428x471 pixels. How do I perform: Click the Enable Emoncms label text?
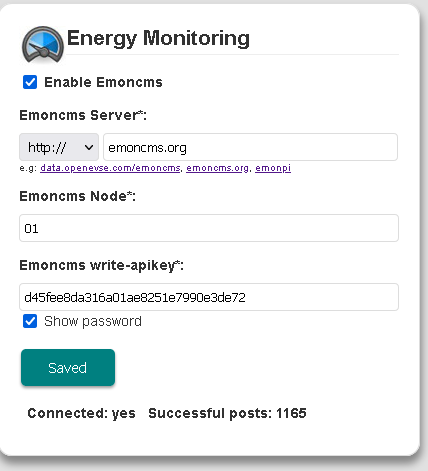point(103,82)
